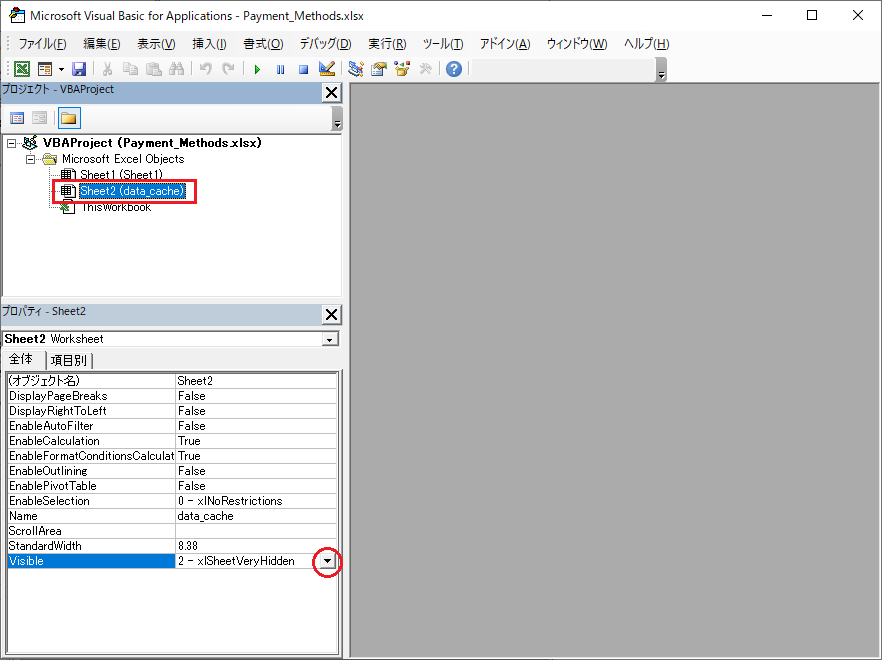The width and height of the screenshot is (882, 660).
Task: Open the デバッグ(D) menu
Action: pos(326,44)
